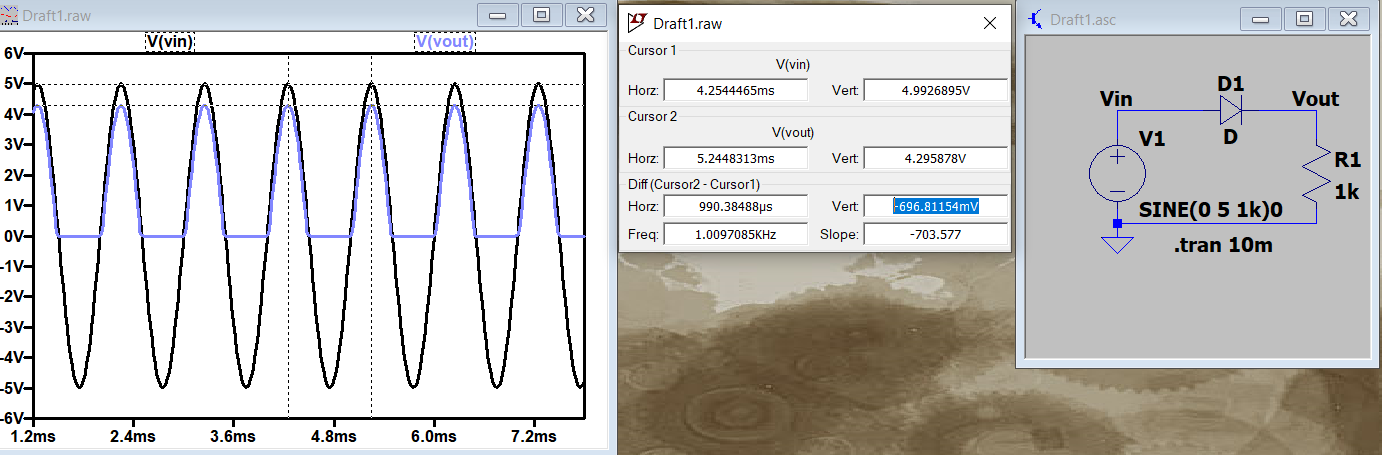Viewport: 1382px width, 455px height.
Task: Select the V(vin) trace label
Action: tap(170, 41)
